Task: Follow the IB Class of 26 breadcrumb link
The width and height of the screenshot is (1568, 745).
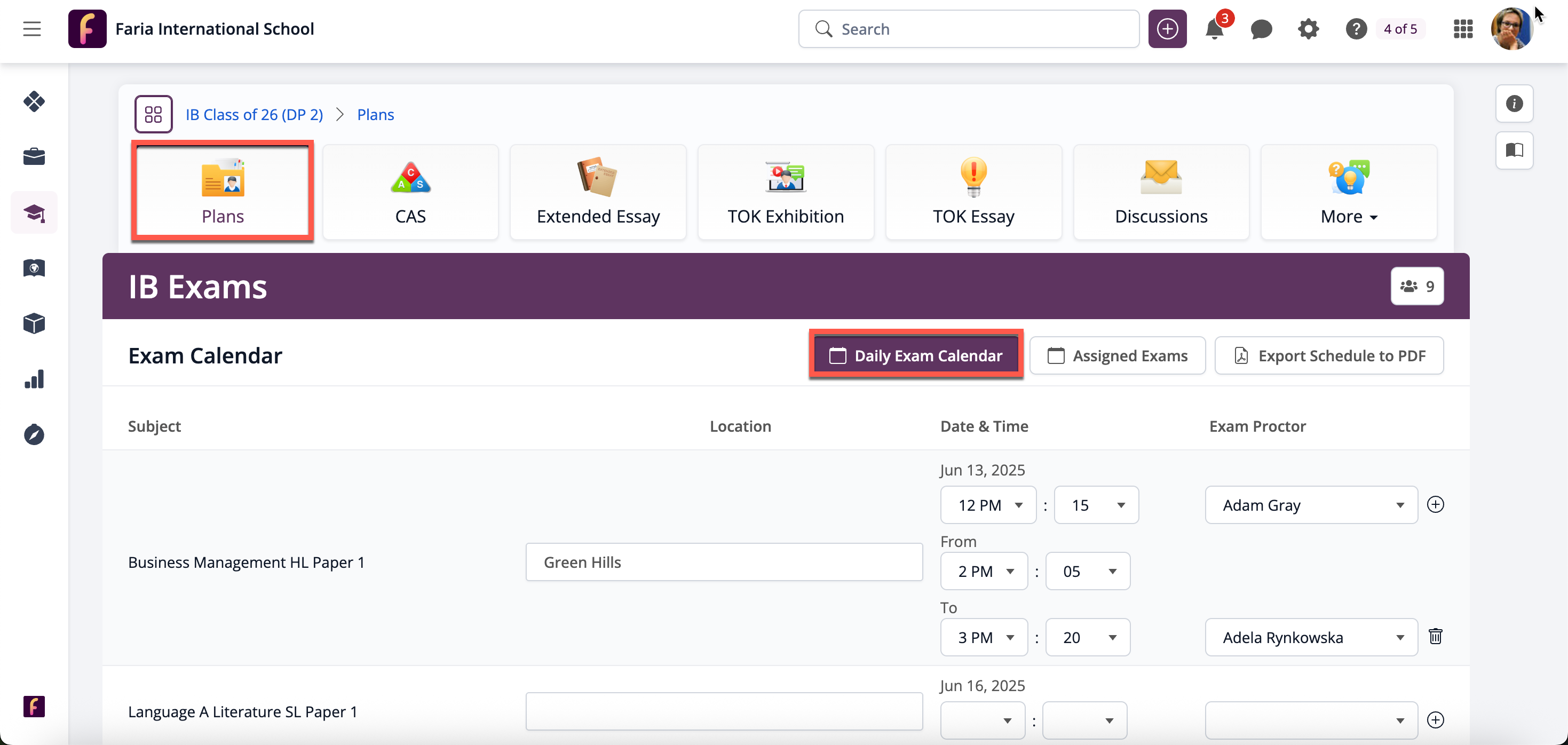Action: click(254, 114)
